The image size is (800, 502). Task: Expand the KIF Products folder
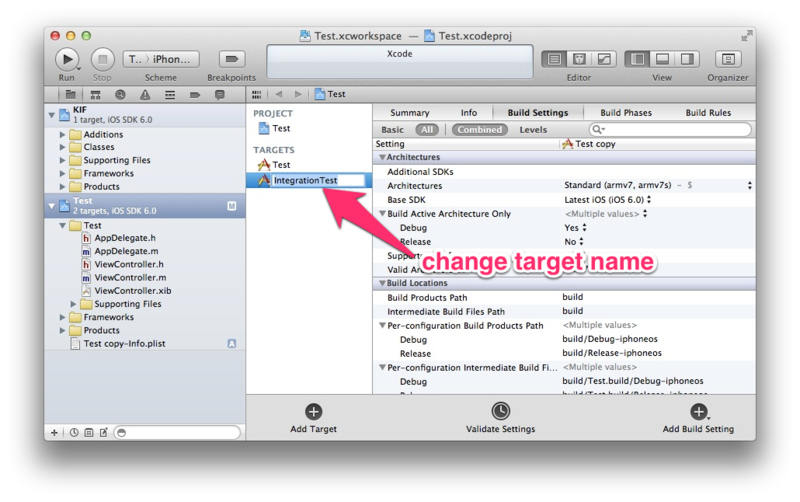62,187
